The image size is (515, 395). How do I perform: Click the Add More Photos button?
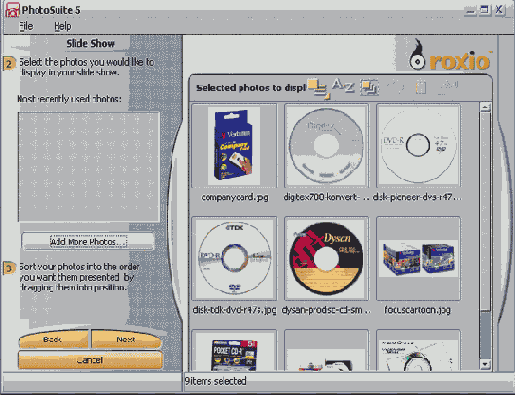click(88, 241)
